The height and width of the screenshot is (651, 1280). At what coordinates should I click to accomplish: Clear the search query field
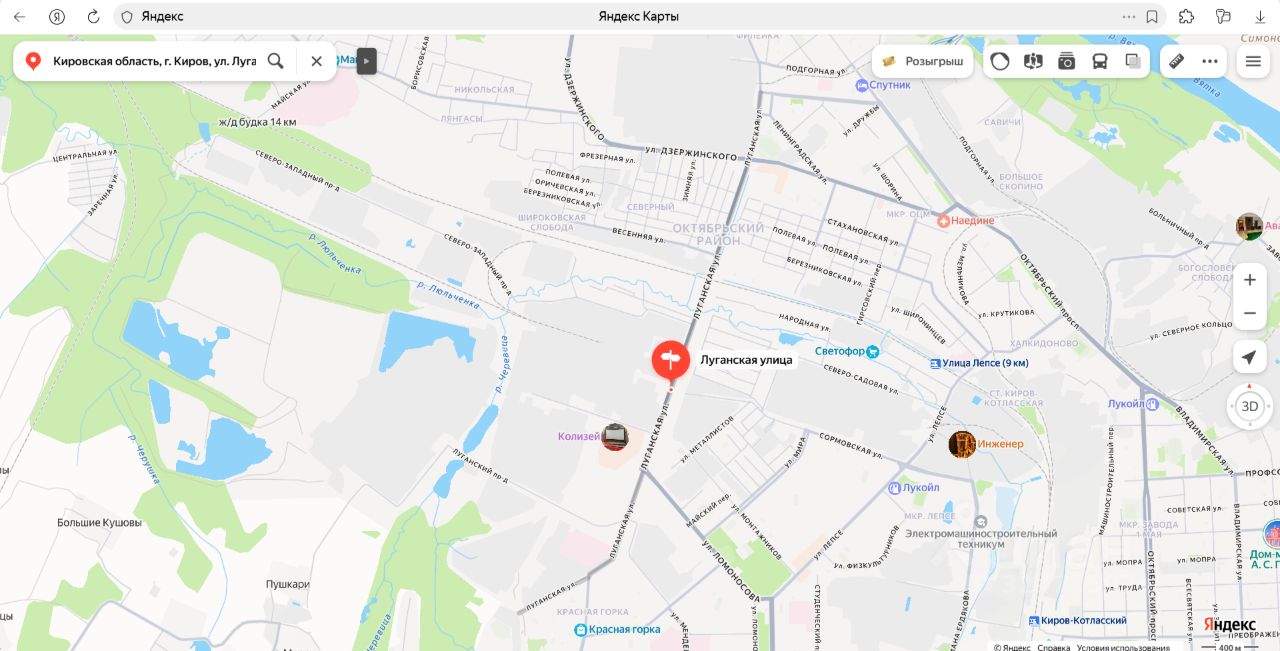coord(316,61)
